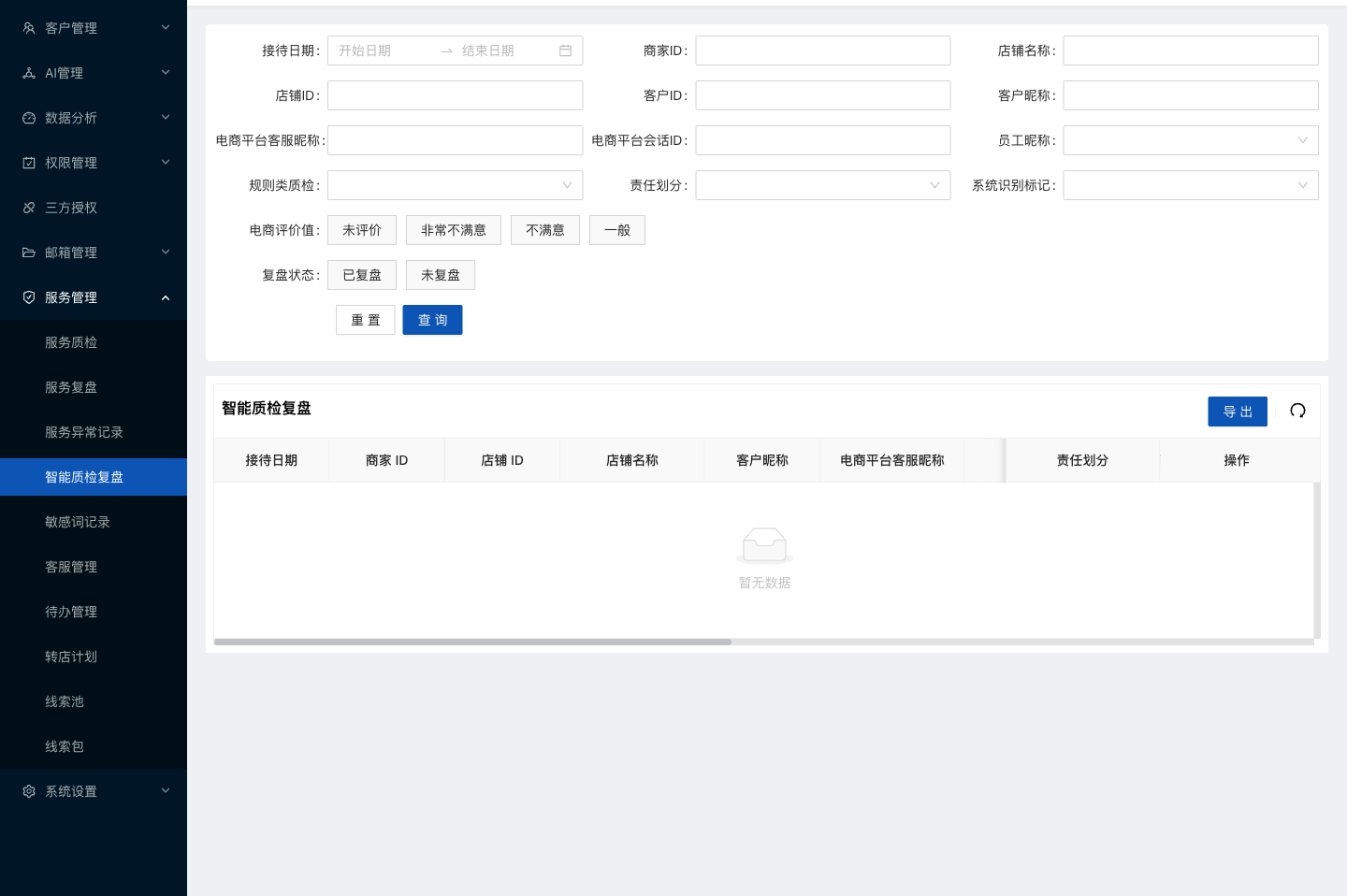Screen dimensions: 1347x896
Task: Click the 三方授权 link icon
Action: 29,208
